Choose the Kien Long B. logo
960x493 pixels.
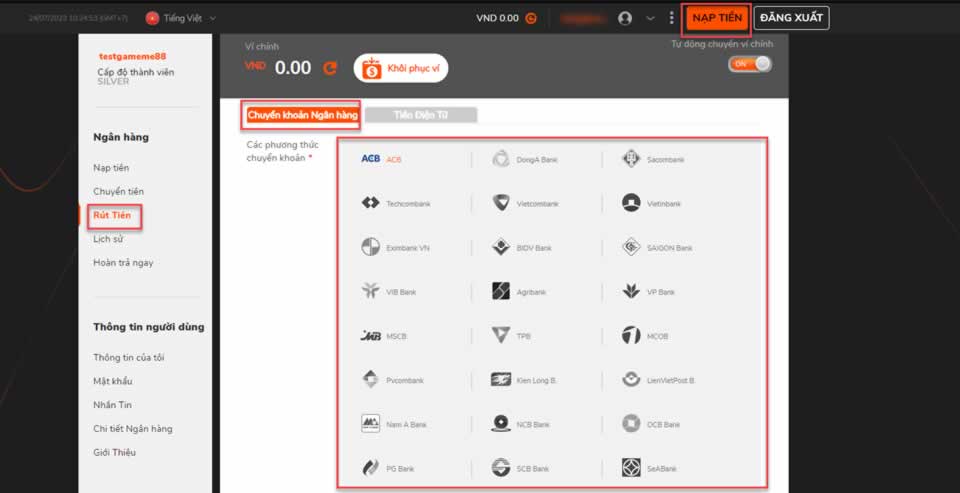501,380
